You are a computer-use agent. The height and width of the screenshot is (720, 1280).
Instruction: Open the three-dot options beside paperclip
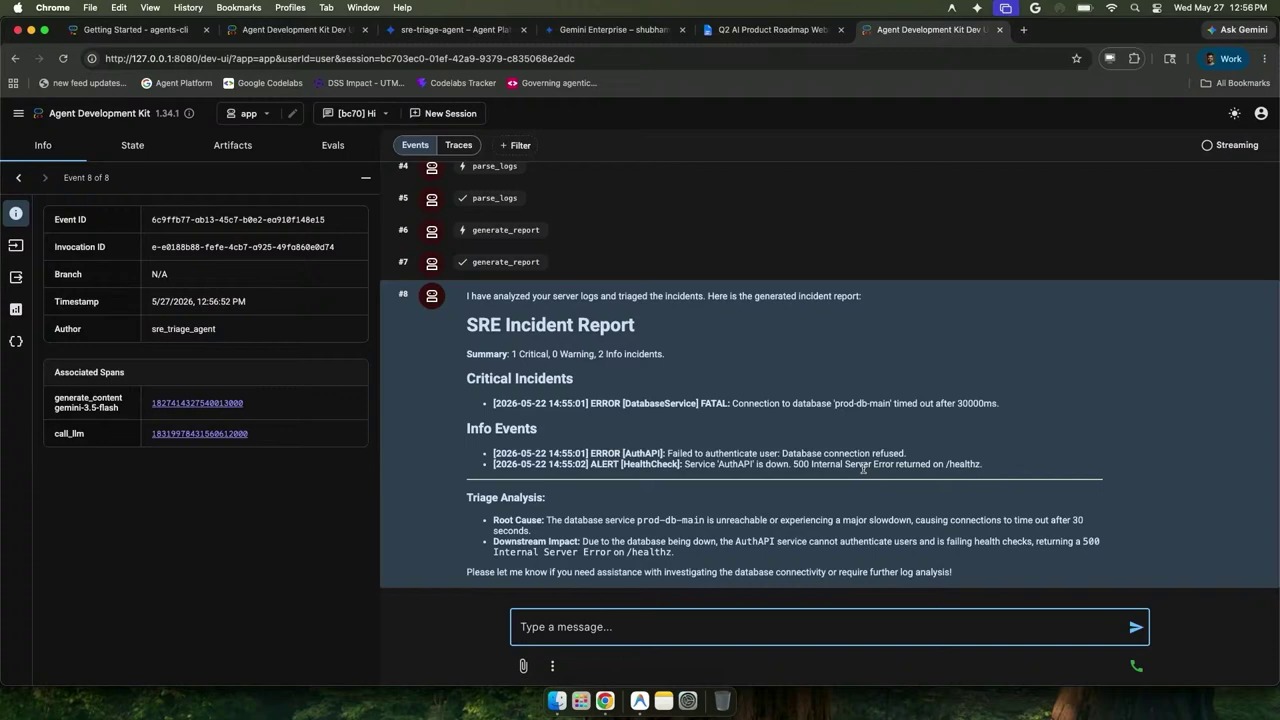[x=552, y=665]
